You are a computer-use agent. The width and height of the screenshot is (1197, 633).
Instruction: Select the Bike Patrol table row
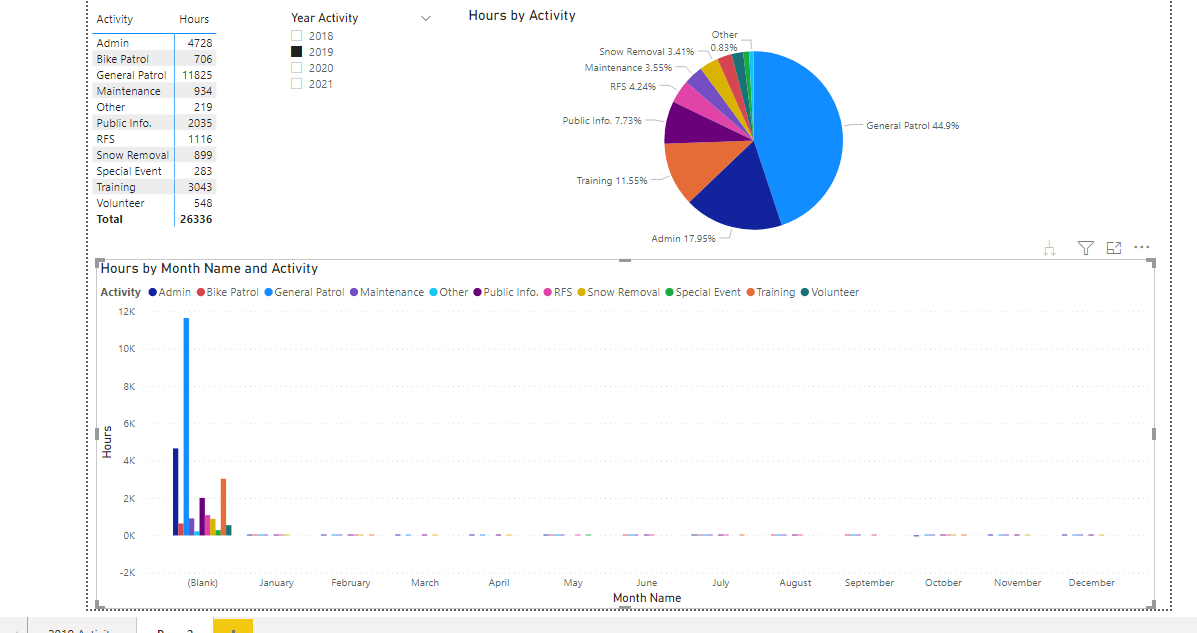click(154, 59)
